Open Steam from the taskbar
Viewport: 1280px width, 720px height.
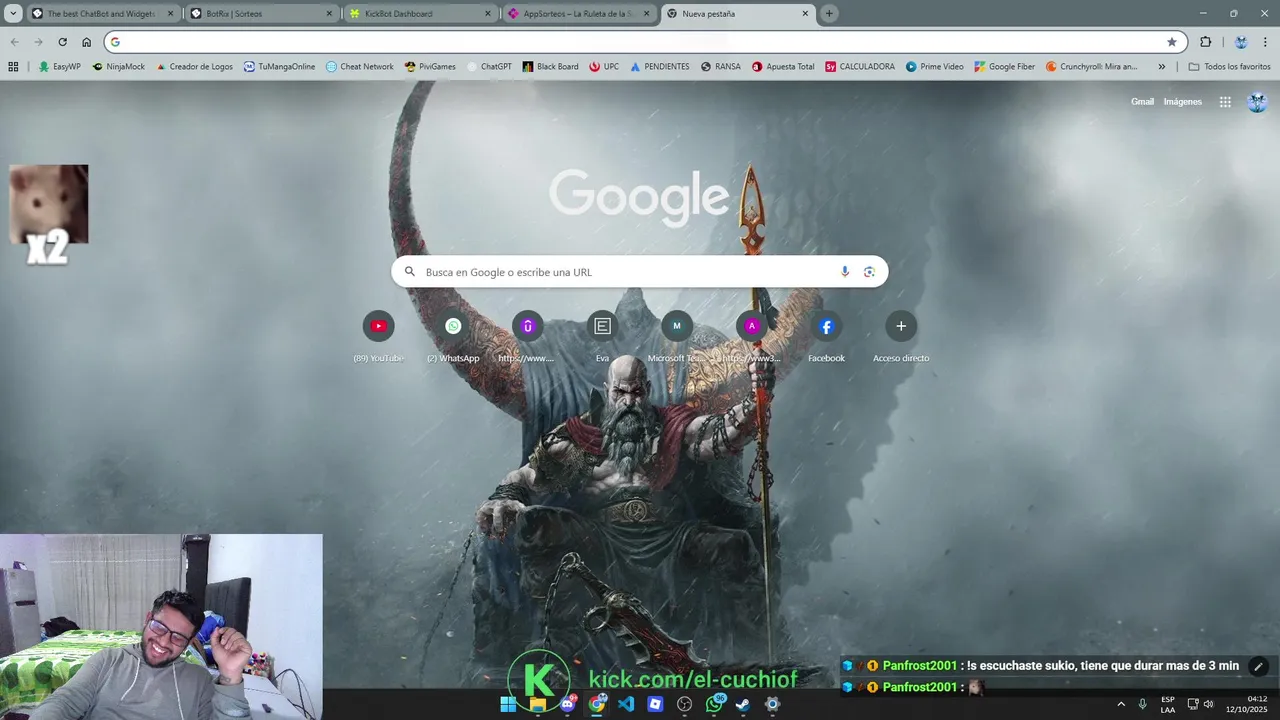[x=743, y=704]
